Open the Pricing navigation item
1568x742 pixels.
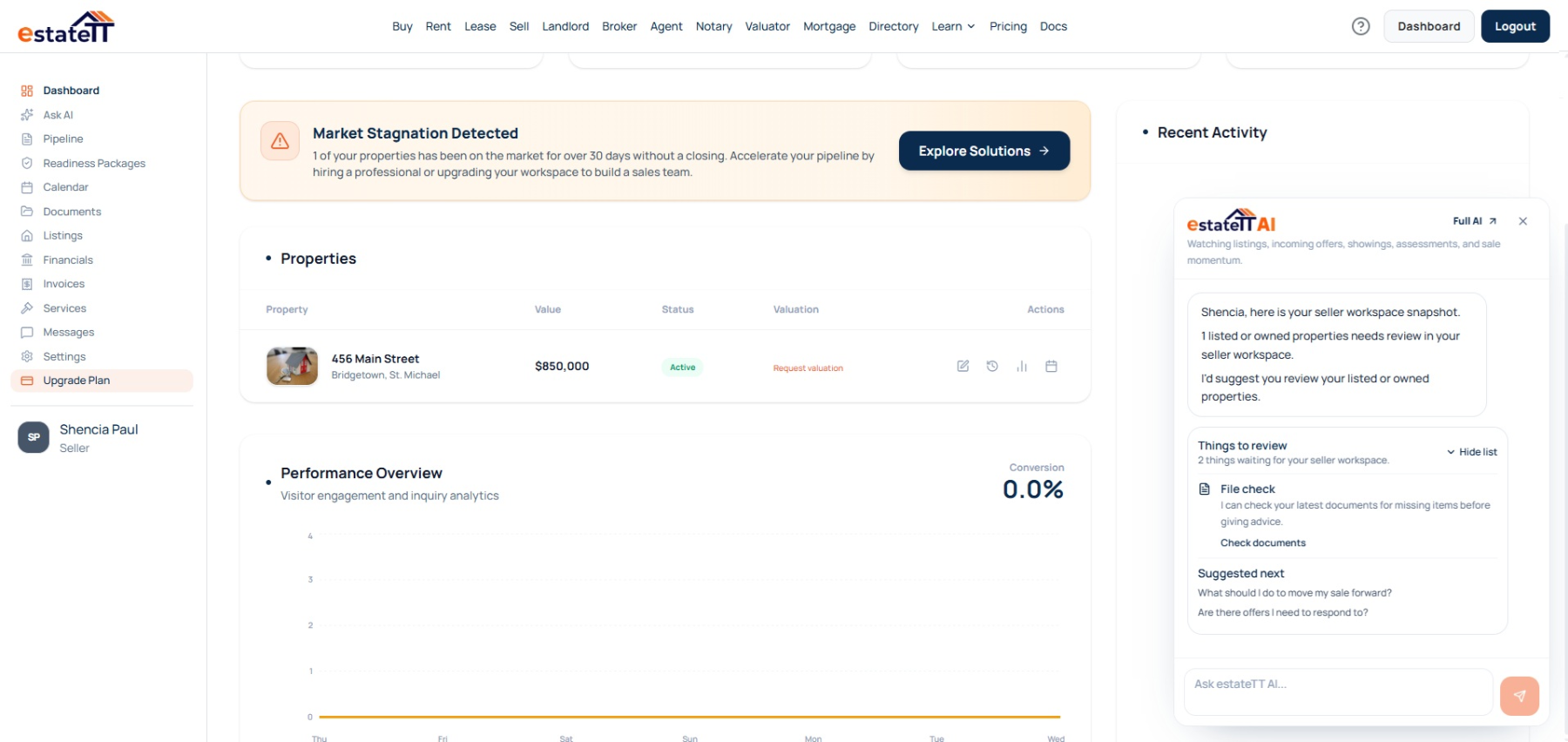coord(1008,26)
